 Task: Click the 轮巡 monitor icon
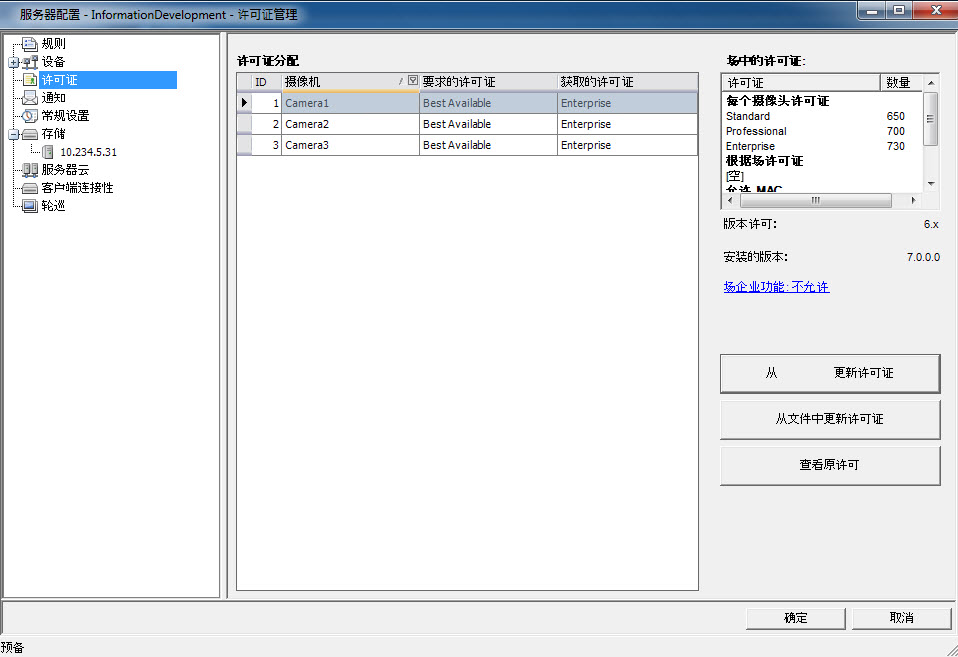pyautogui.click(x=29, y=206)
